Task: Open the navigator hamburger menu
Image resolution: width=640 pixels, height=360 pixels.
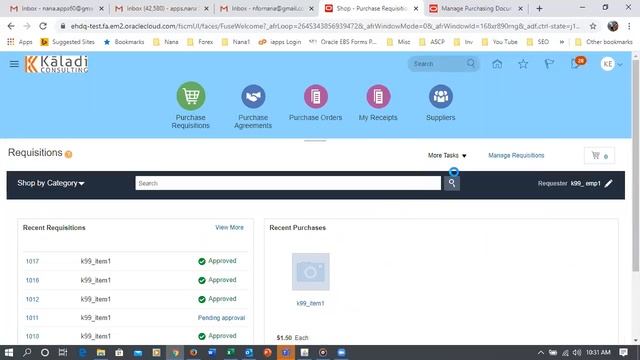Action: coord(14,64)
